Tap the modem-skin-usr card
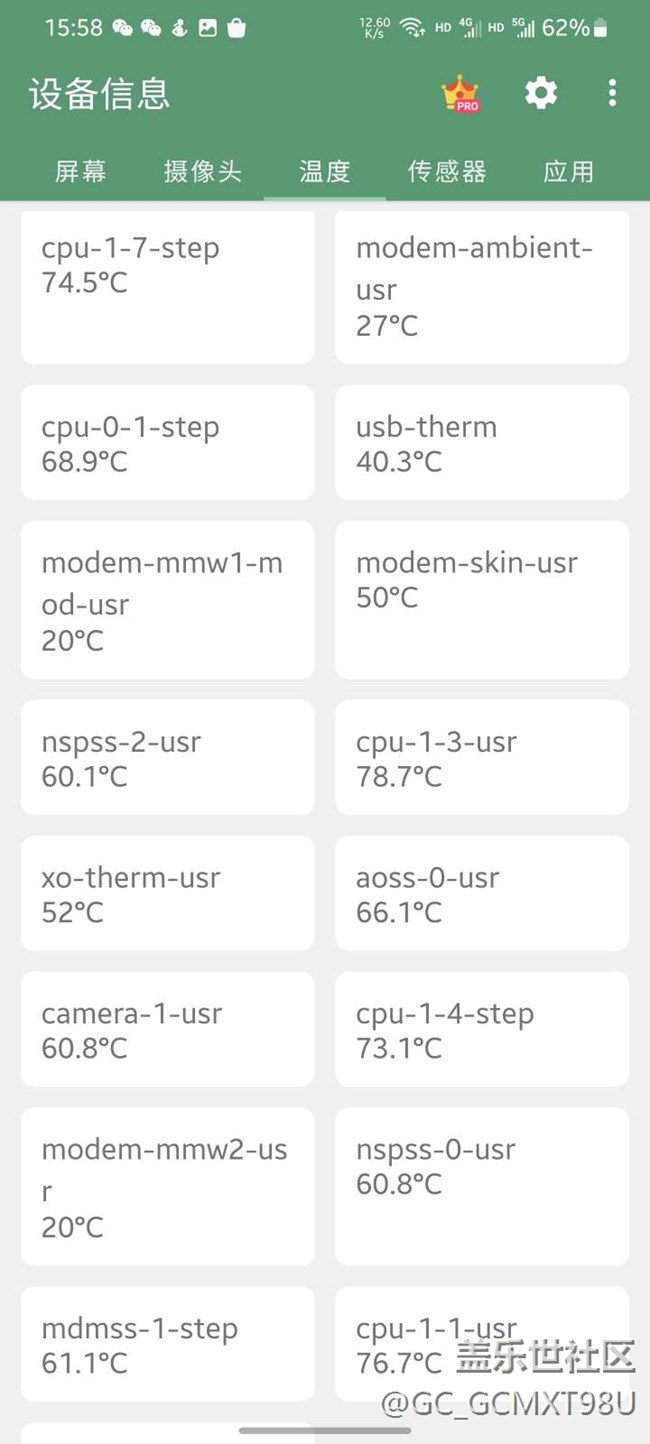Image resolution: width=650 pixels, height=1444 pixels. pos(482,599)
